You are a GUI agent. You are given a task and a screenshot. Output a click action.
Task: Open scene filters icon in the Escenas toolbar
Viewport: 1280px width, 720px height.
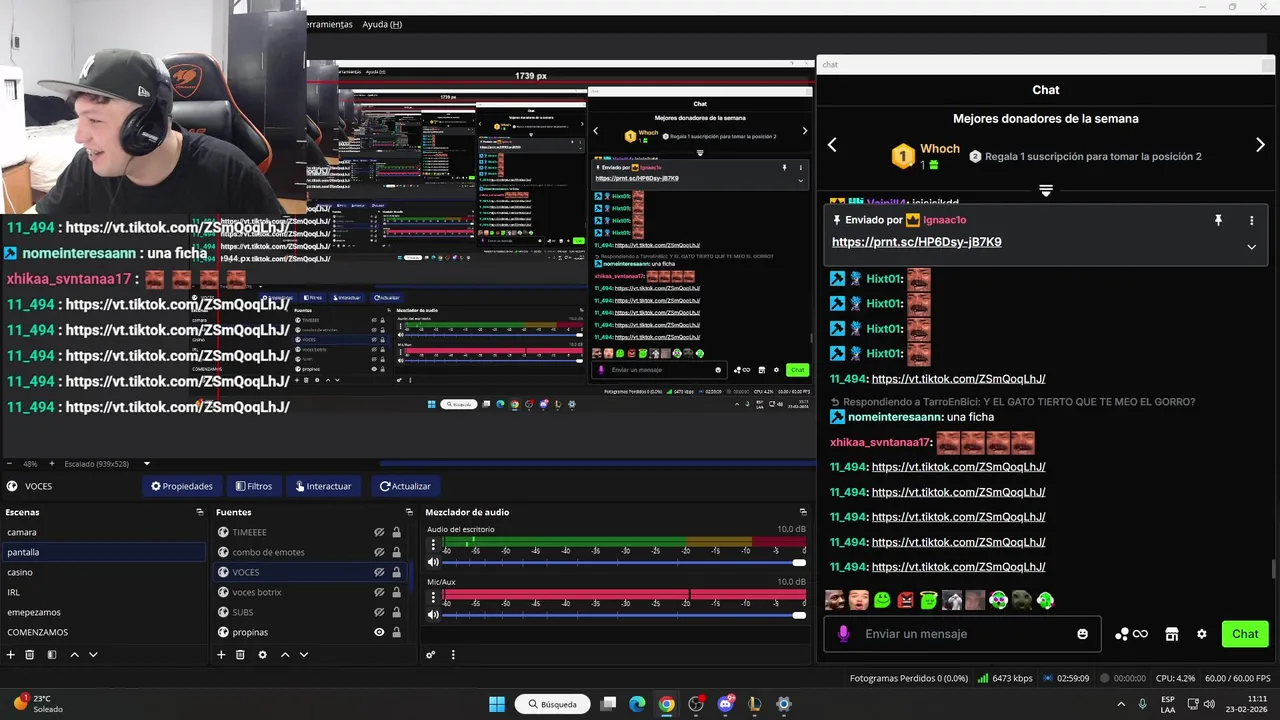pyautogui.click(x=52, y=655)
